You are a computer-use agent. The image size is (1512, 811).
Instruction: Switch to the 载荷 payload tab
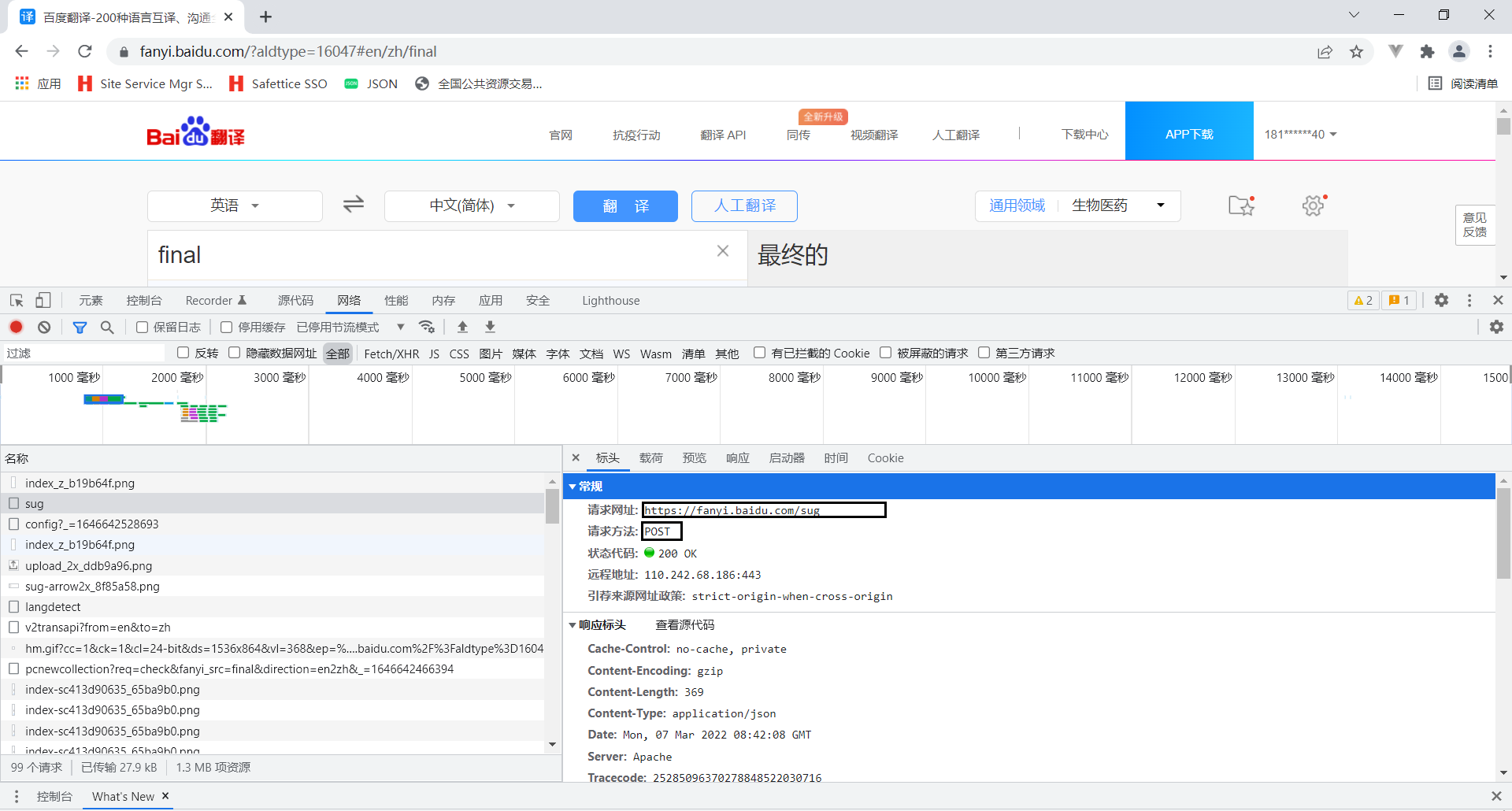pos(650,457)
